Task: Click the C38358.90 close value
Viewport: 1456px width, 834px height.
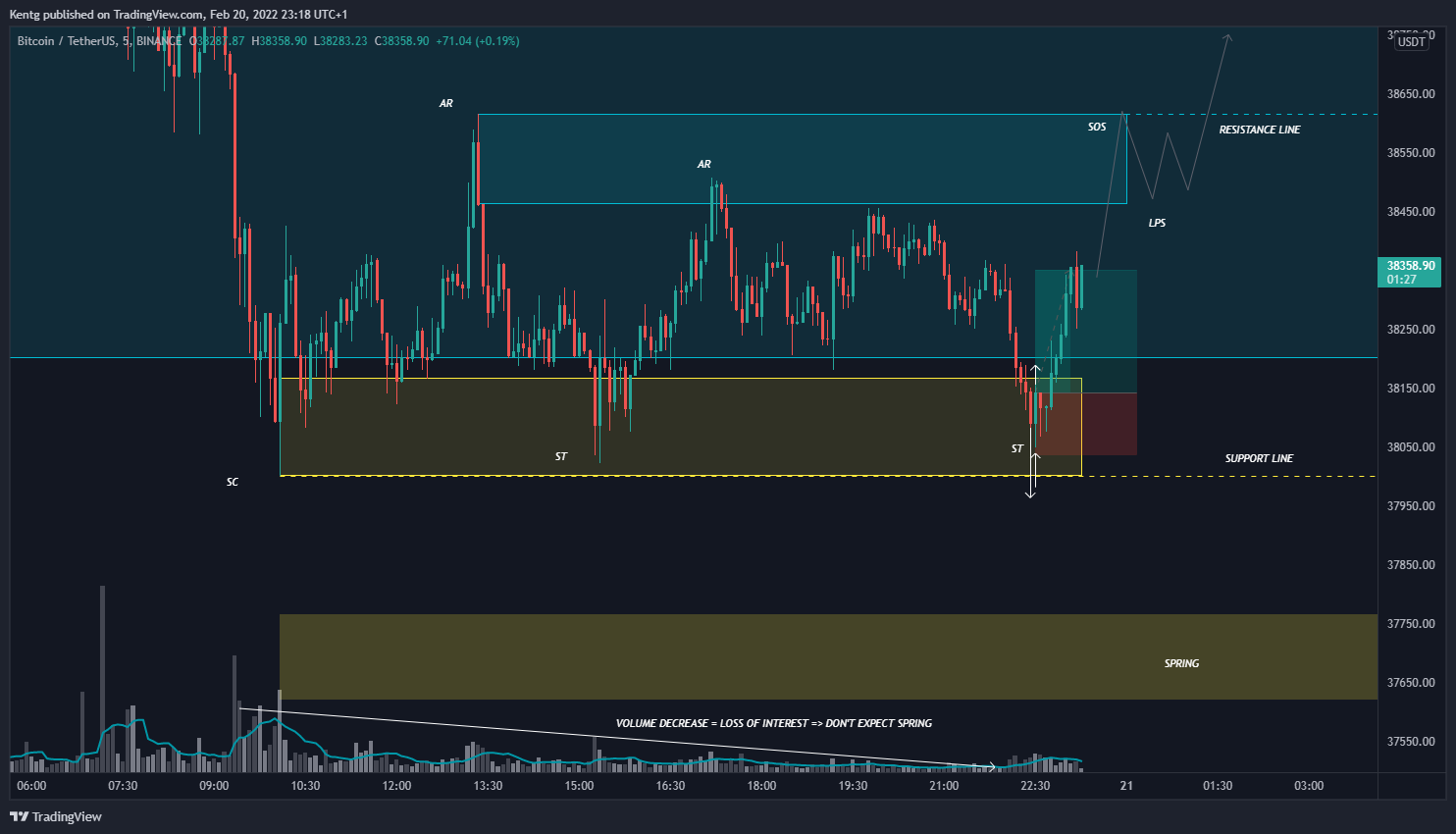Action: 402,41
